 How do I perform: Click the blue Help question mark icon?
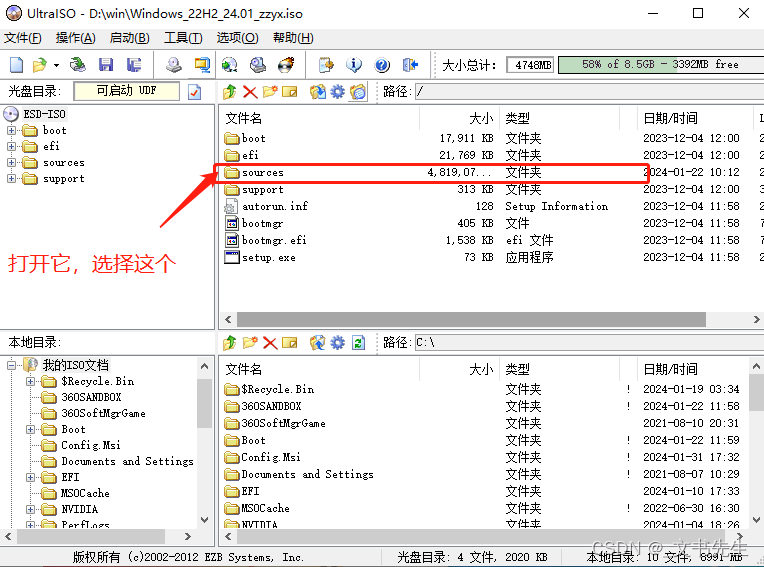(382, 64)
